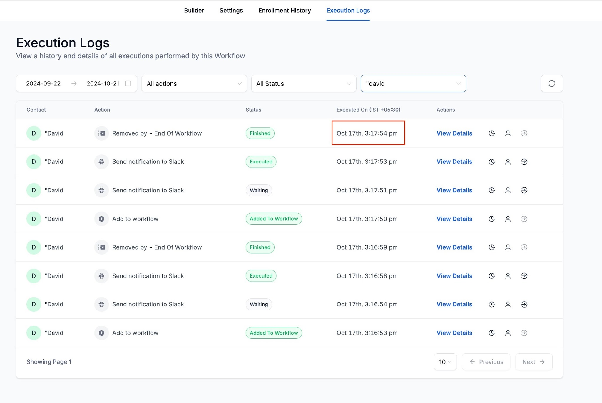Click the Showing Page 1 label

(49, 362)
